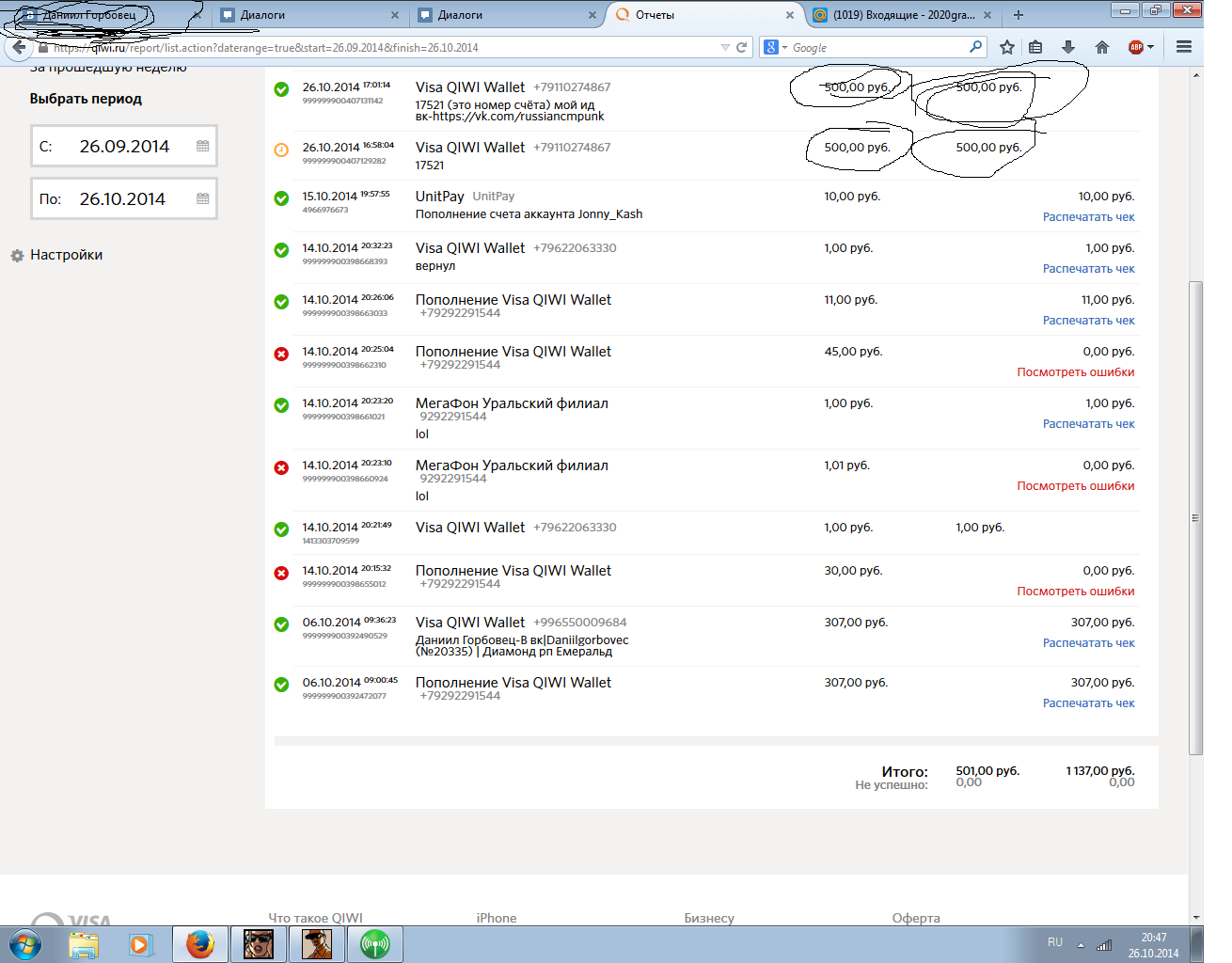Image resolution: width=1232 pixels, height=963 pixels.
Task: Open the Windows Start button
Action: pos(24,944)
